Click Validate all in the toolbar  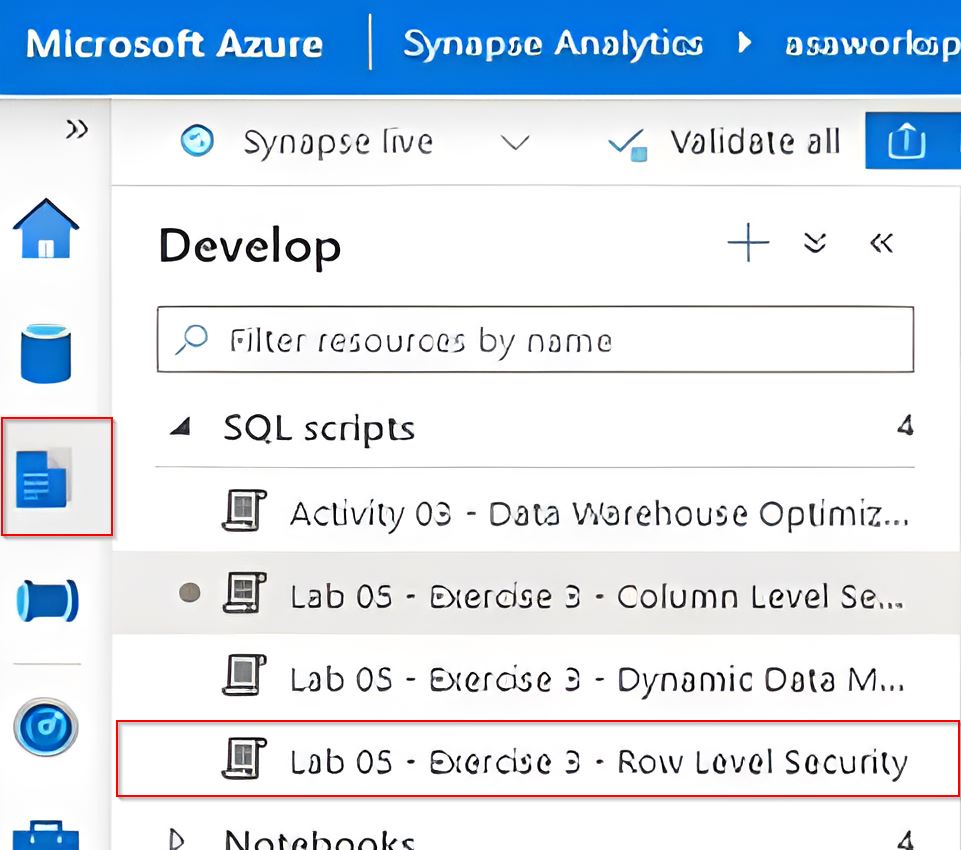(x=726, y=142)
